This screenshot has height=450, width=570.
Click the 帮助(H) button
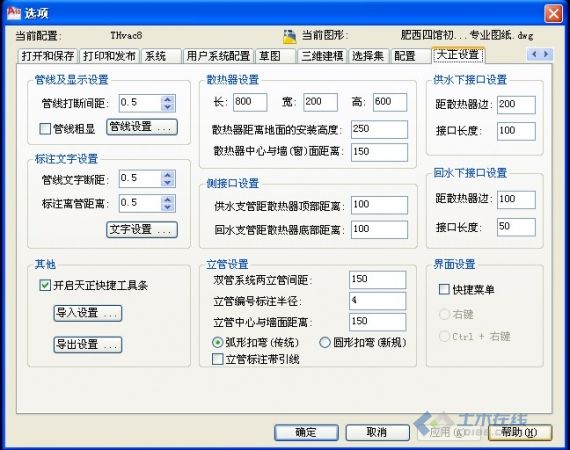click(520, 433)
